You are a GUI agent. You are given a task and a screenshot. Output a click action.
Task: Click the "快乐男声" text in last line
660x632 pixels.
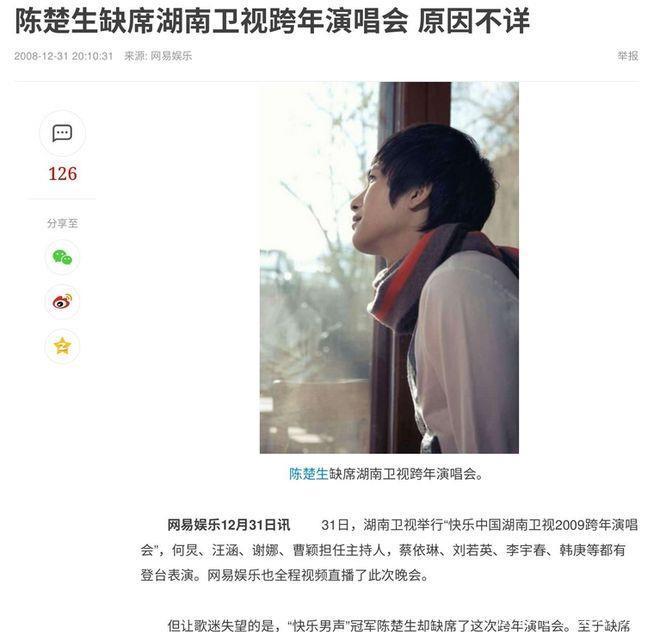pos(318,625)
